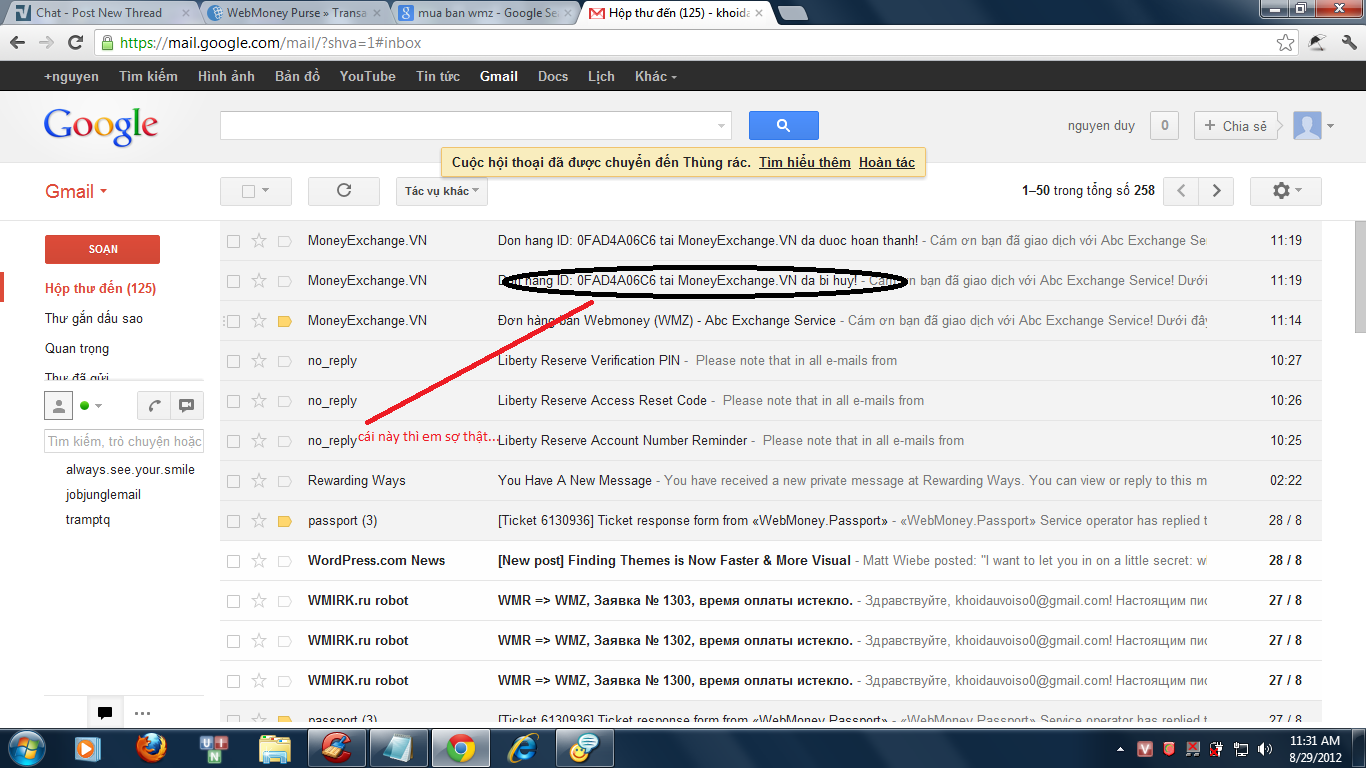Chat with contact always.see.your.smile
Screen dimensions: 1366x768
[x=130, y=470]
